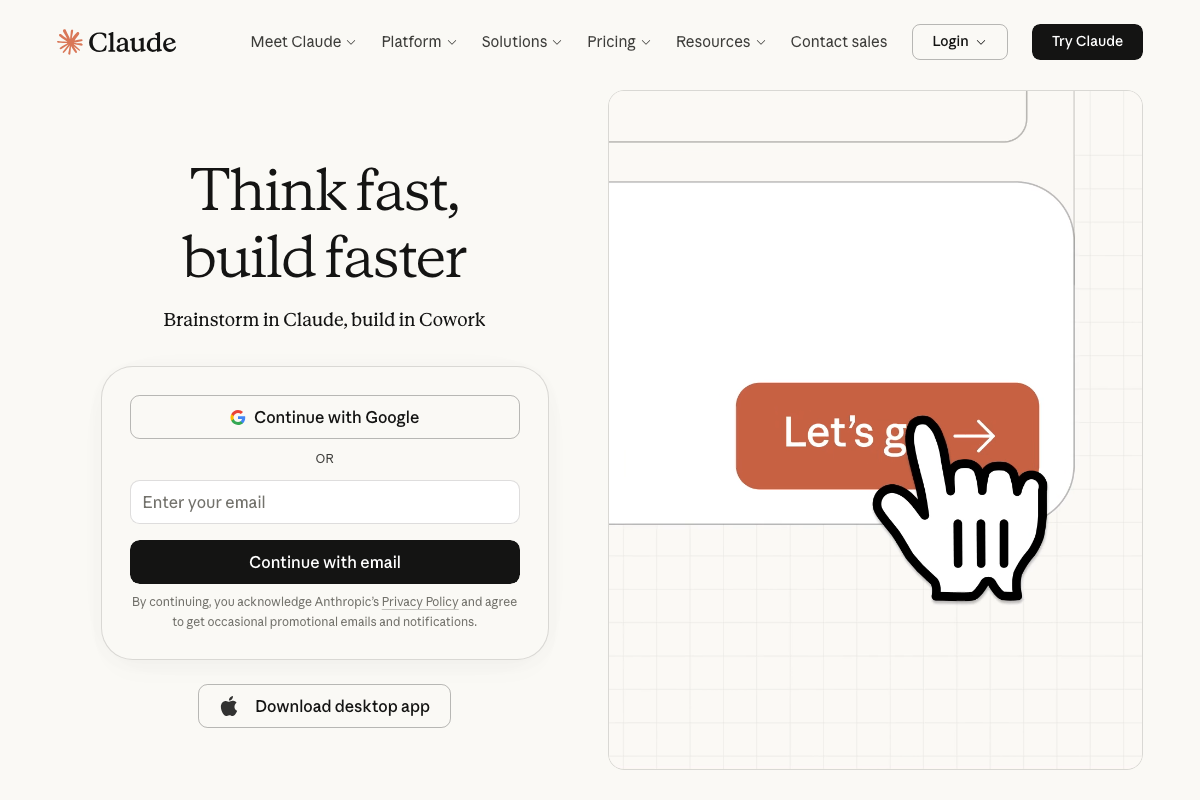
Task: Click the arrow in the Let's go button
Action: tap(973, 436)
